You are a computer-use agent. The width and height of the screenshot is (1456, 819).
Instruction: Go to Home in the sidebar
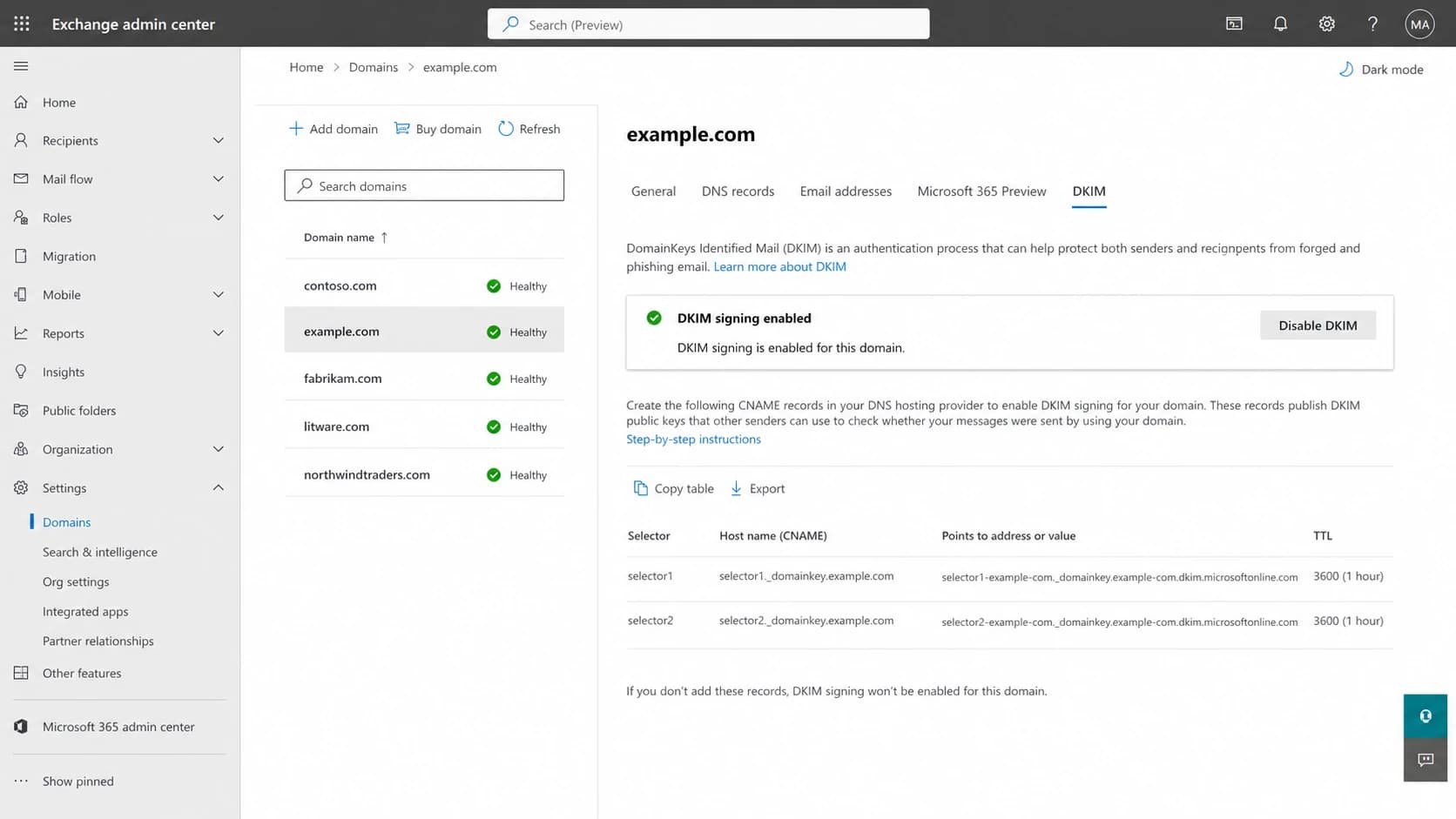pyautogui.click(x=59, y=102)
